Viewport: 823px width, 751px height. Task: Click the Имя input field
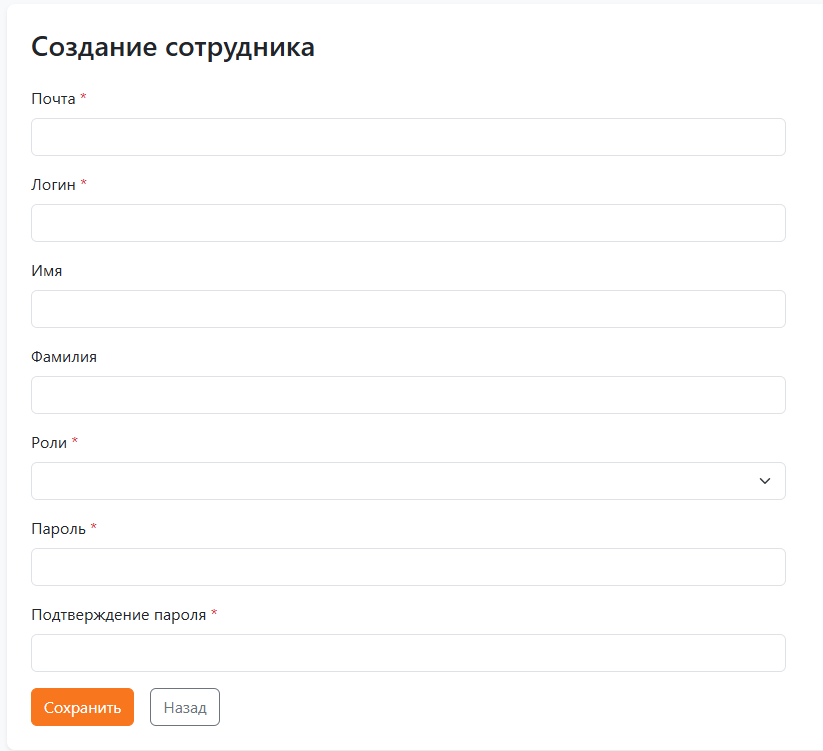pyautogui.click(x=408, y=309)
